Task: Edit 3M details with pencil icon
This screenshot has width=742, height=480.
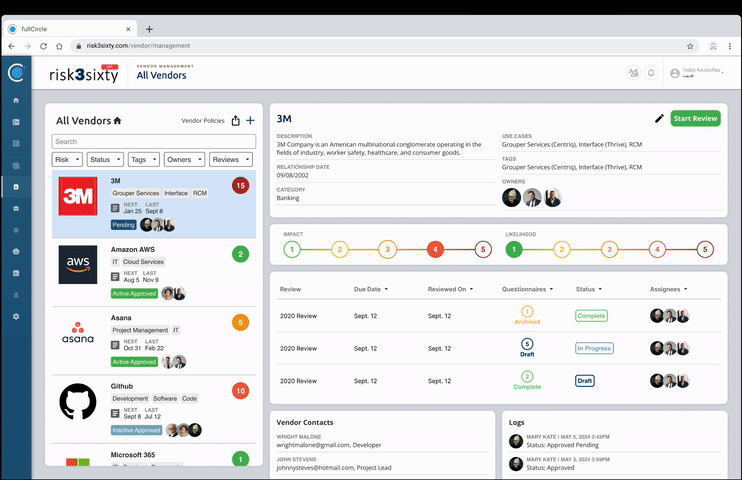Action: coord(659,118)
